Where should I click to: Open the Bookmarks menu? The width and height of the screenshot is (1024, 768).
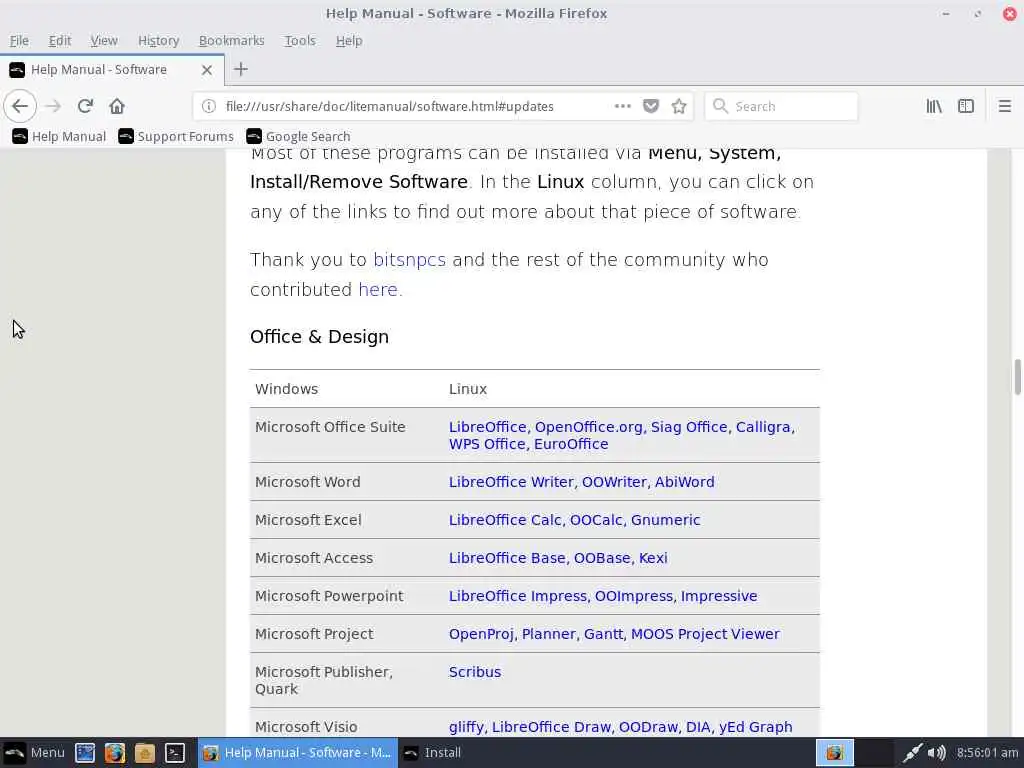231,40
